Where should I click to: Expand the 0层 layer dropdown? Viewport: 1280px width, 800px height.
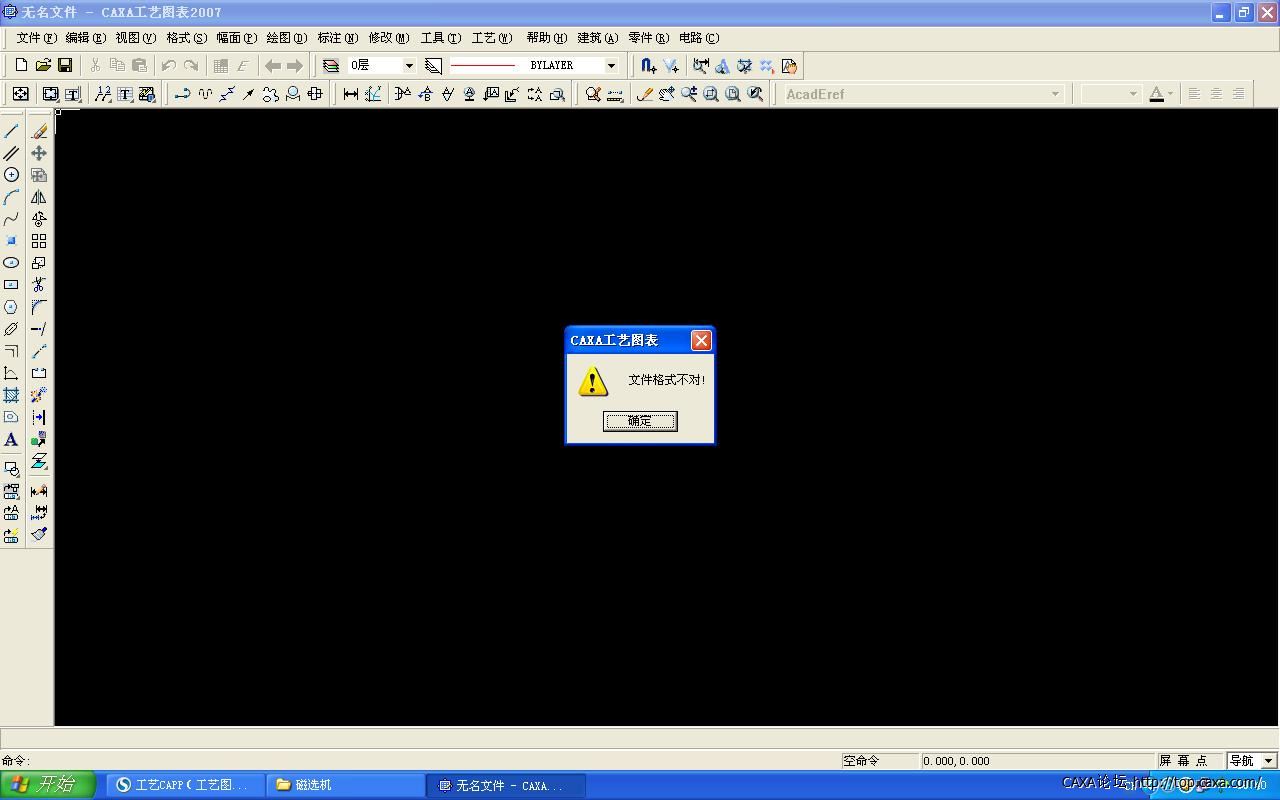(408, 66)
